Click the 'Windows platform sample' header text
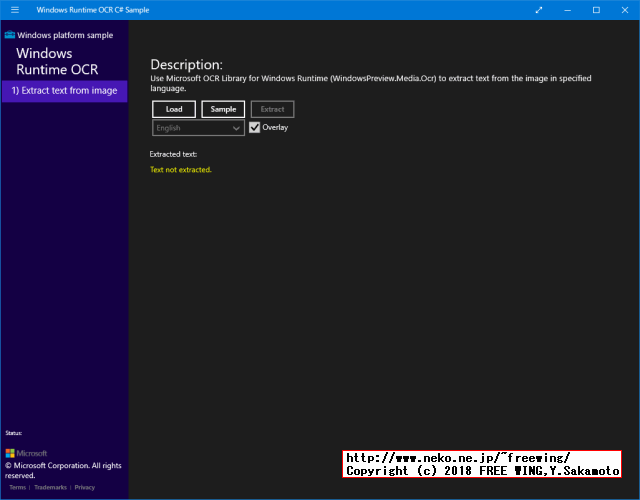 [x=65, y=35]
